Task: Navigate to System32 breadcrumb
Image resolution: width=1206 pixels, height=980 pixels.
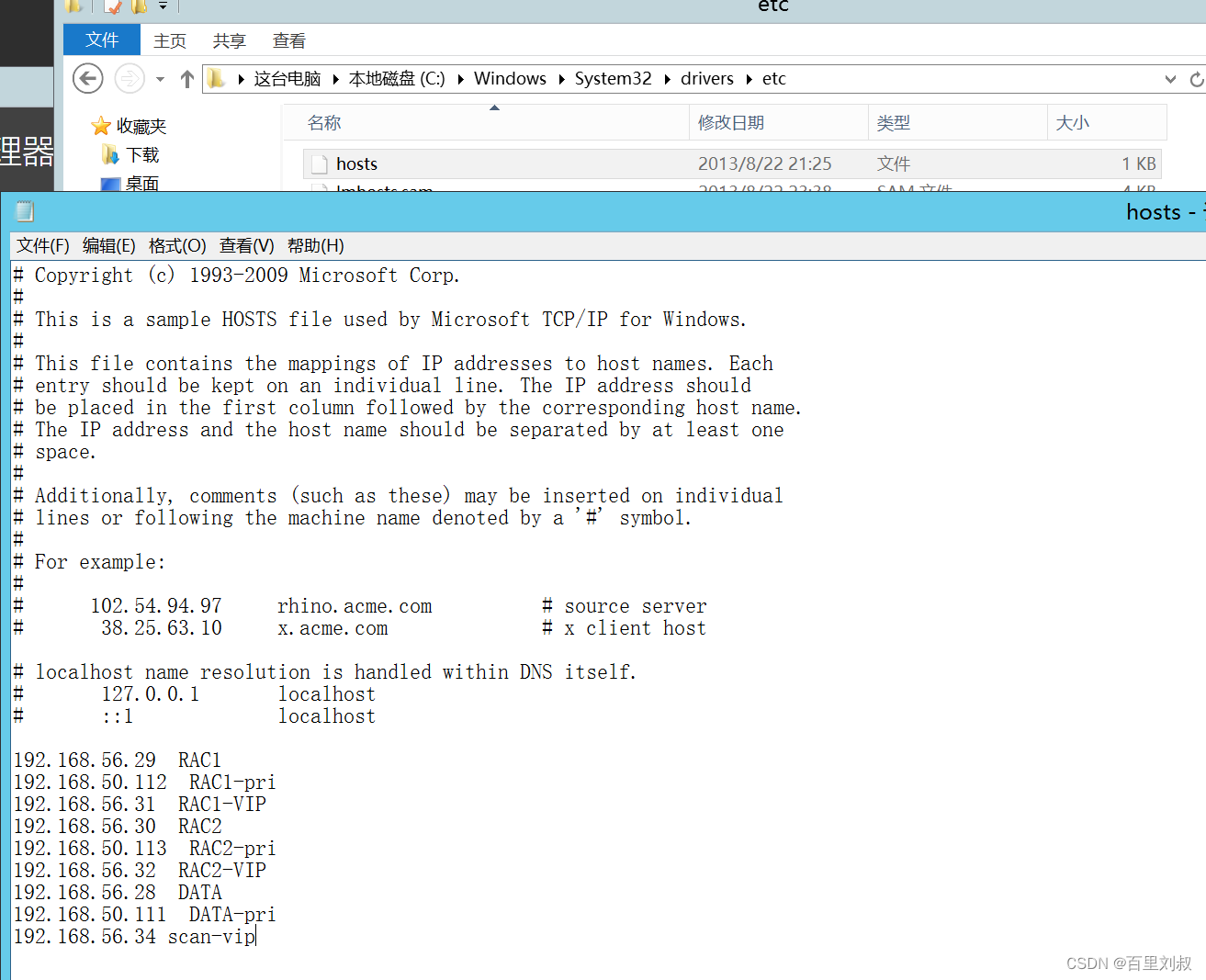Action: tap(613, 79)
